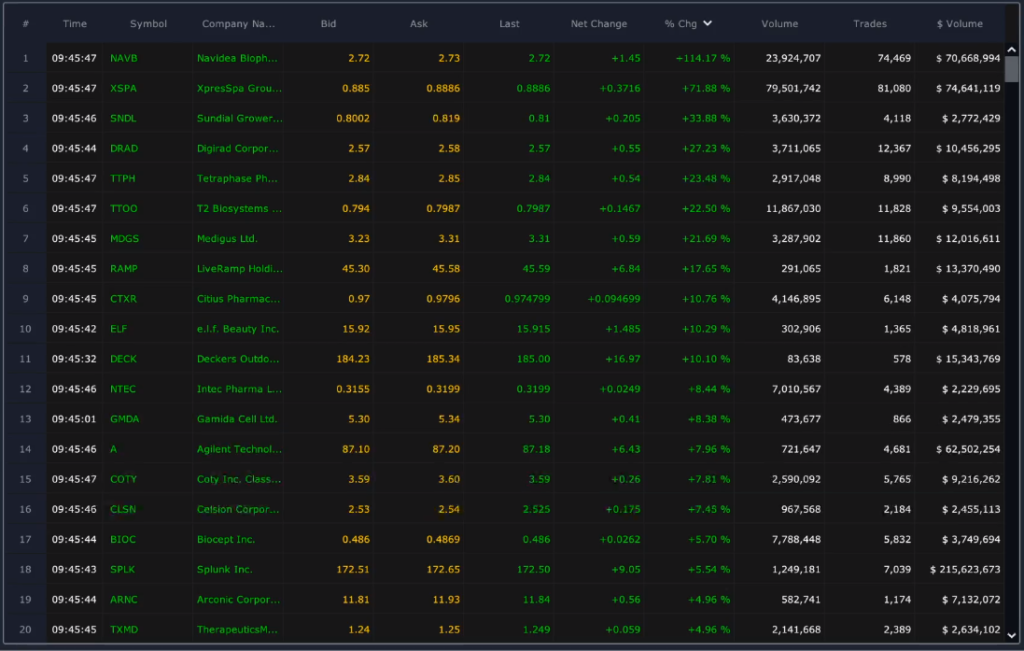This screenshot has height=651, width=1024.
Task: Click dollar volume $ 215,623,673
Action: 965,569
